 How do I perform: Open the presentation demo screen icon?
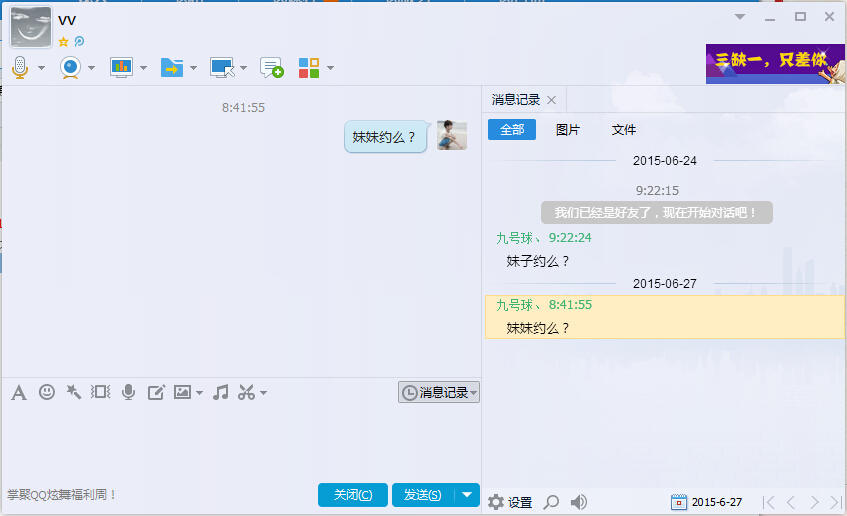(x=121, y=68)
